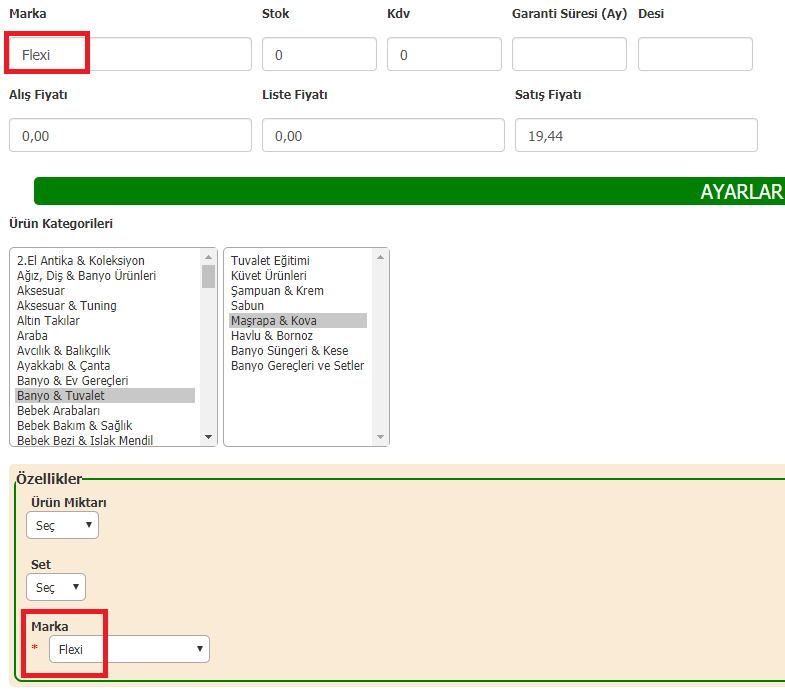Click the Liste Fiyatı price field
This screenshot has height=692, width=785.
click(383, 135)
